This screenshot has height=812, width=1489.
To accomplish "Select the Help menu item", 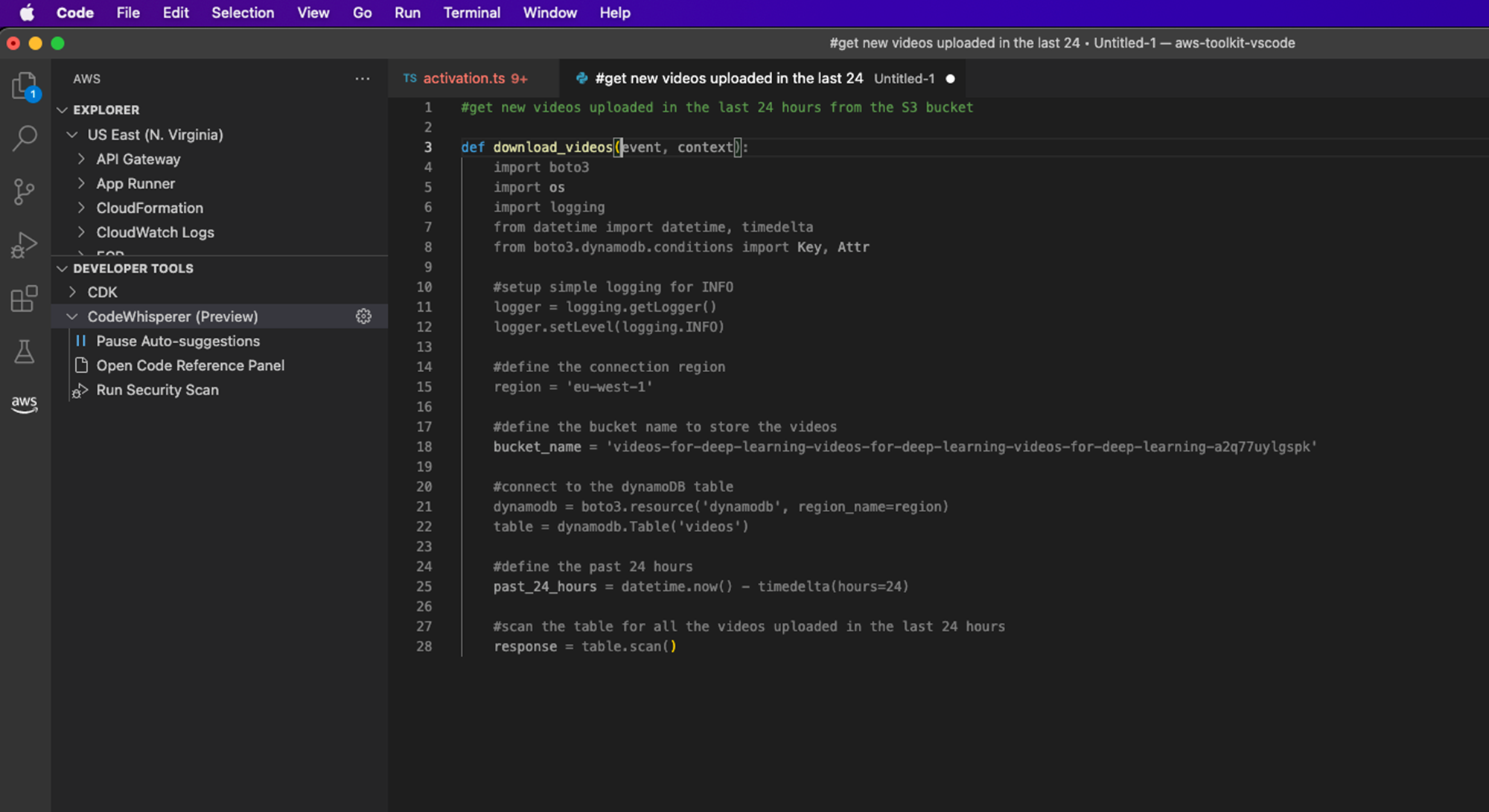I will [x=613, y=12].
